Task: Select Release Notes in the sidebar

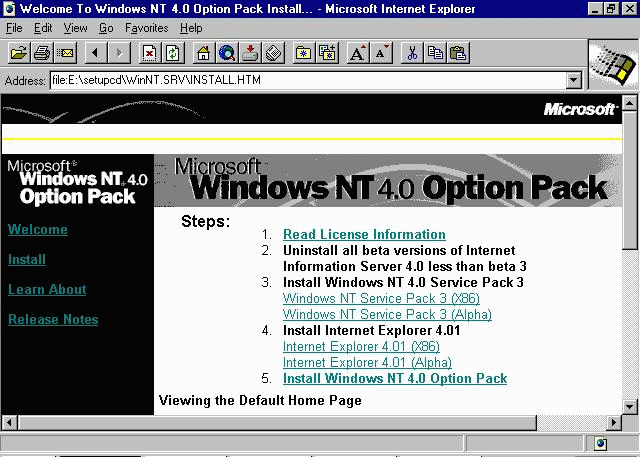Action: pos(53,320)
